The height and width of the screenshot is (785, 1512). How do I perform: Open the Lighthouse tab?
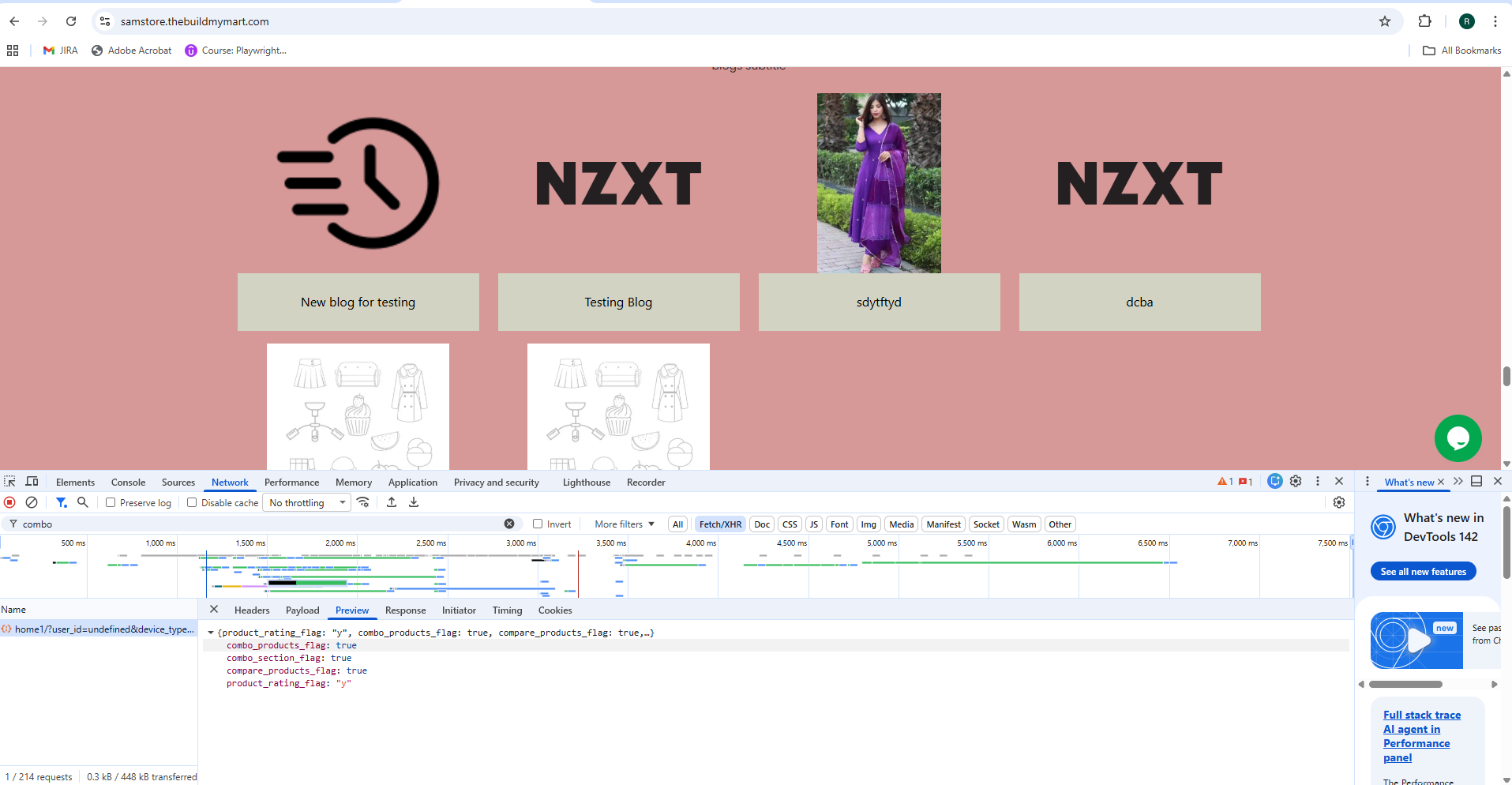tap(587, 482)
